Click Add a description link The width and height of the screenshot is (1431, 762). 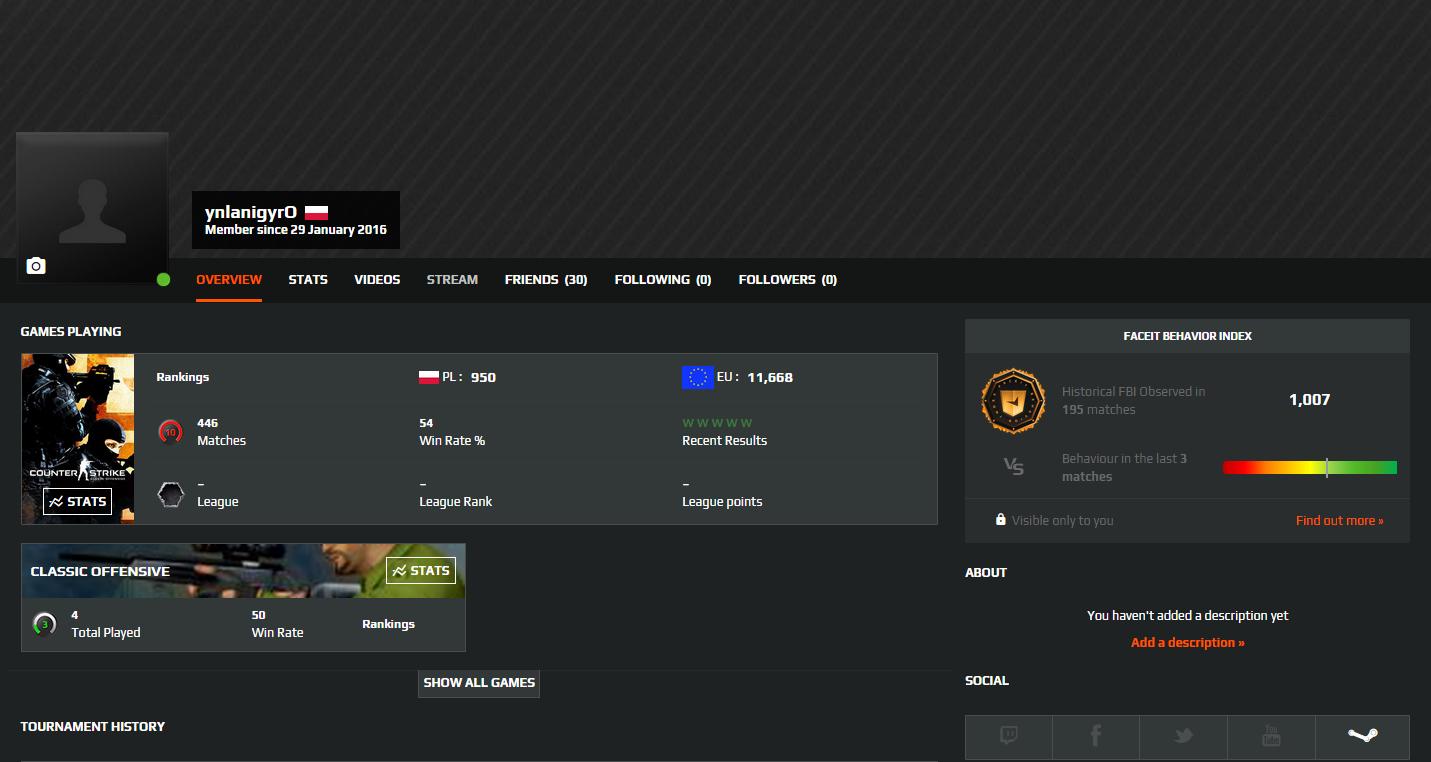[1187, 643]
